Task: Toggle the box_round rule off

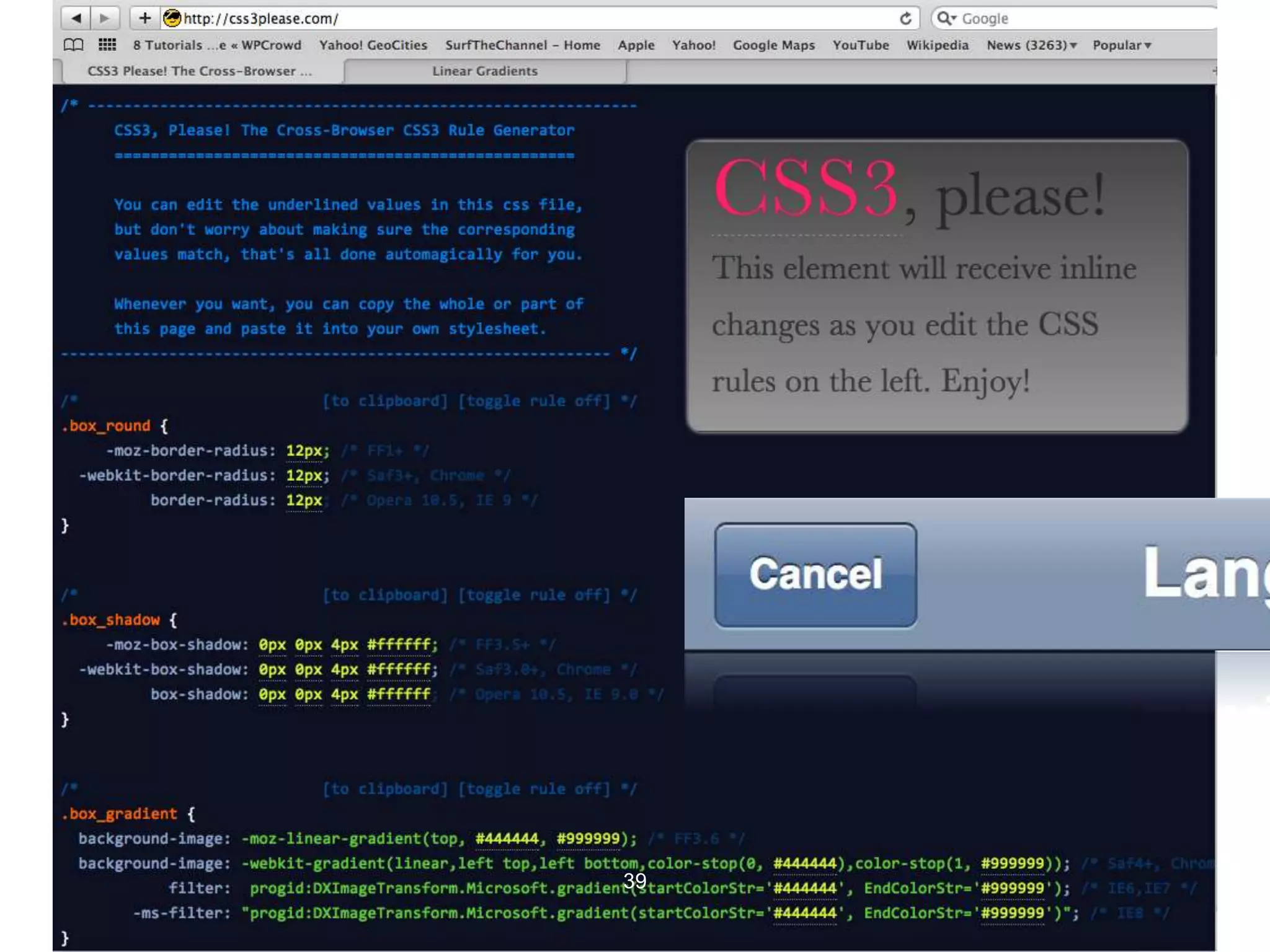Action: point(535,401)
